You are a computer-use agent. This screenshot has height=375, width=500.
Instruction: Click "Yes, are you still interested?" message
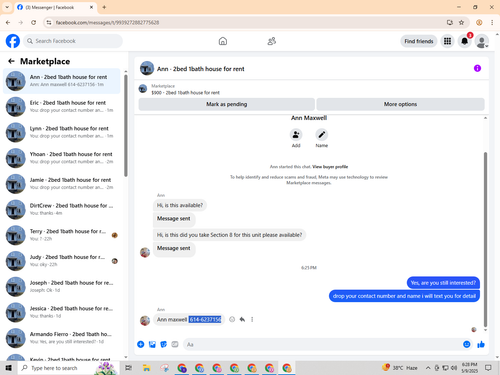pos(443,283)
